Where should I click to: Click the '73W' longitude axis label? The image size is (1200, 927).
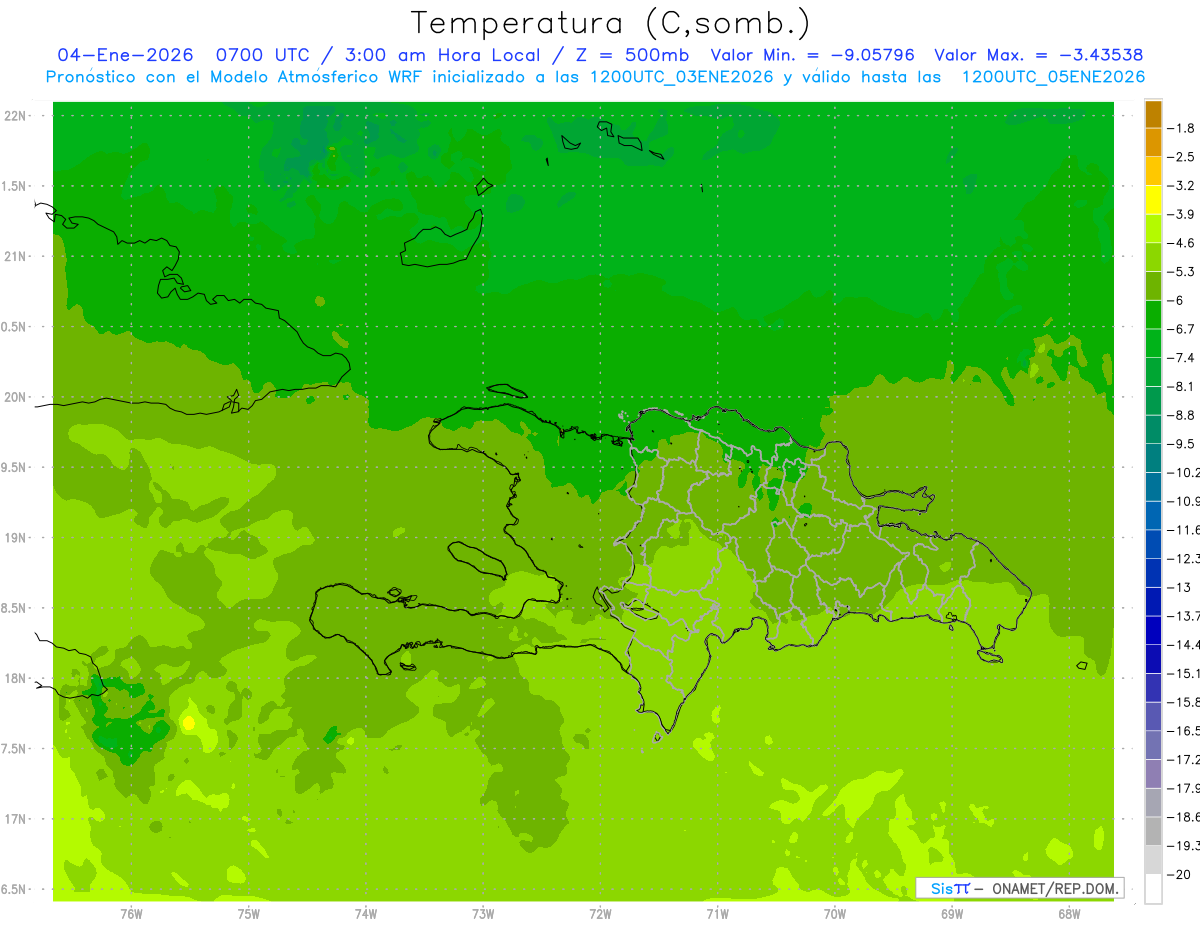[x=483, y=914]
